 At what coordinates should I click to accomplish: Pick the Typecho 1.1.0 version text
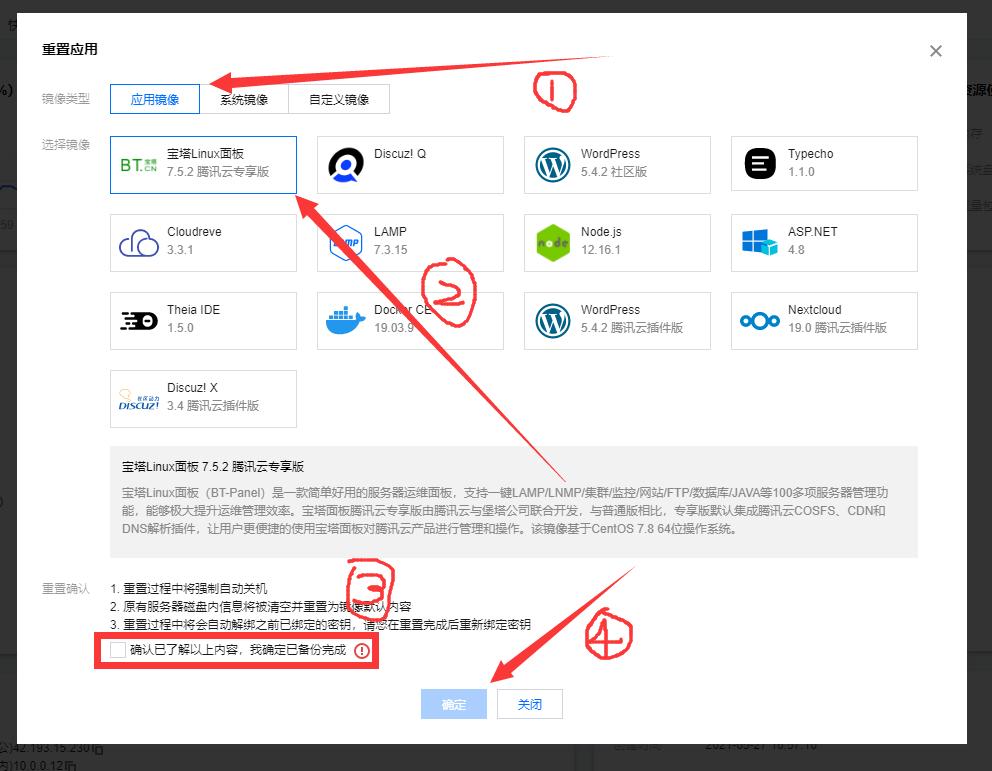pyautogui.click(x=801, y=171)
